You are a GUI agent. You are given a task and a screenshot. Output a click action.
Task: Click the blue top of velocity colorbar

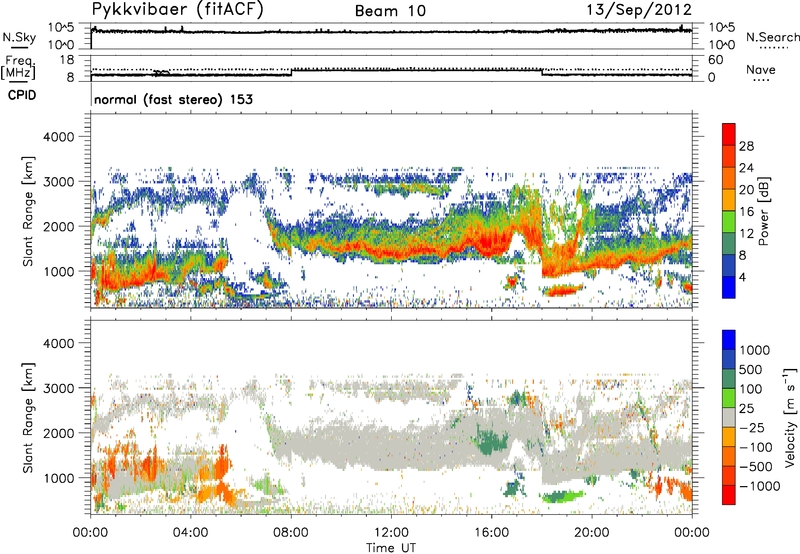[729, 340]
